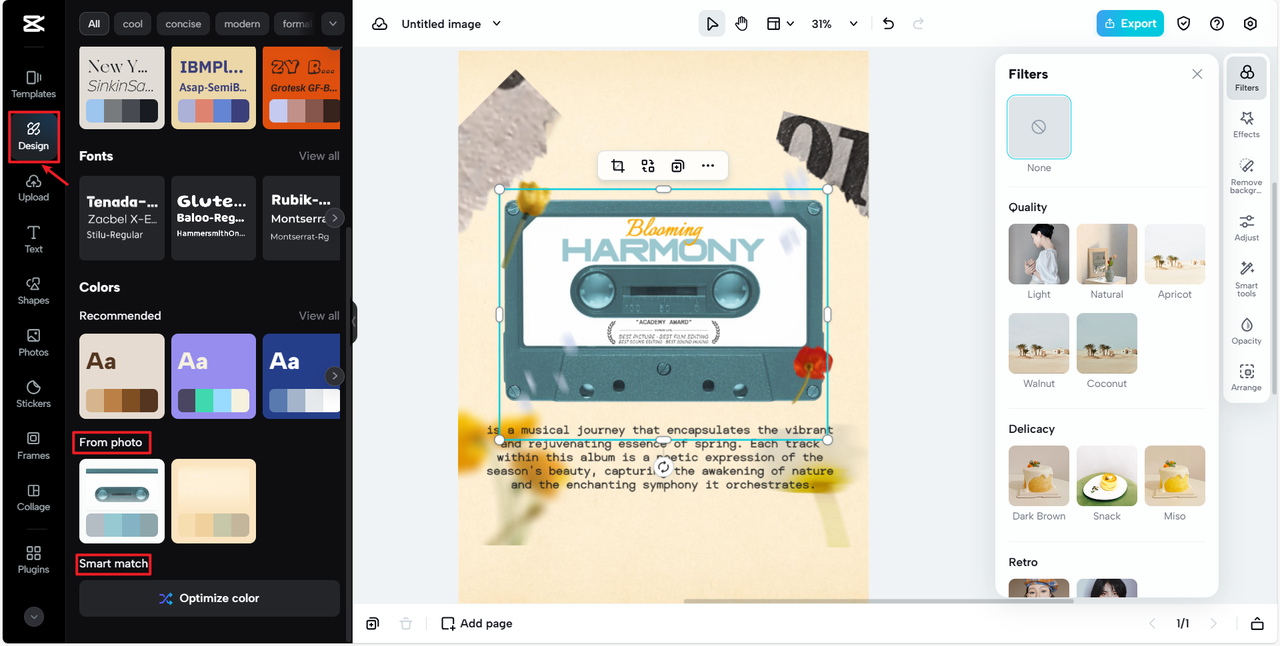This screenshot has height=646, width=1280.
Task: Open the Stickers sidebar panel
Action: tap(33, 394)
